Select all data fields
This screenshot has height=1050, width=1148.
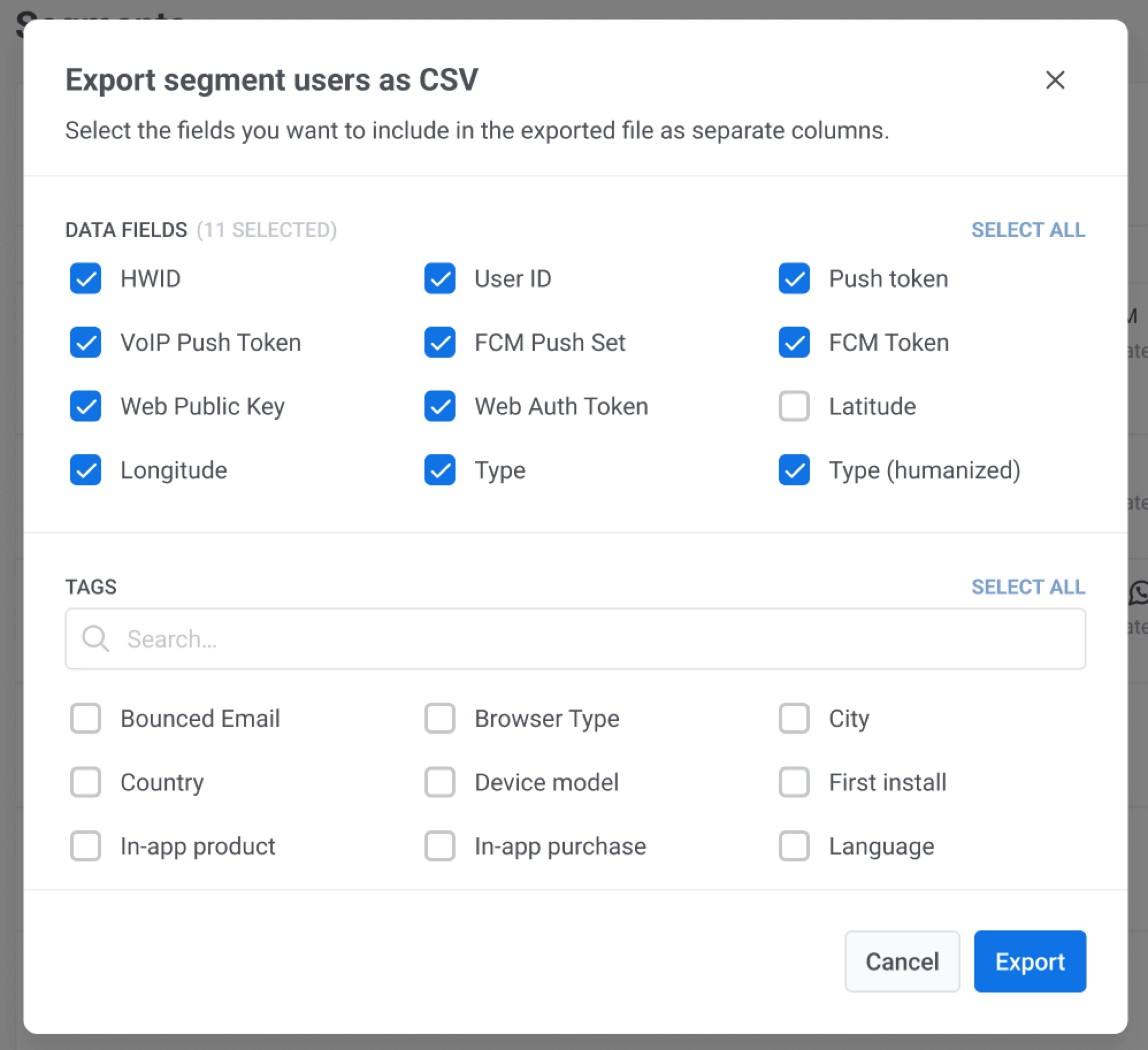[1028, 229]
